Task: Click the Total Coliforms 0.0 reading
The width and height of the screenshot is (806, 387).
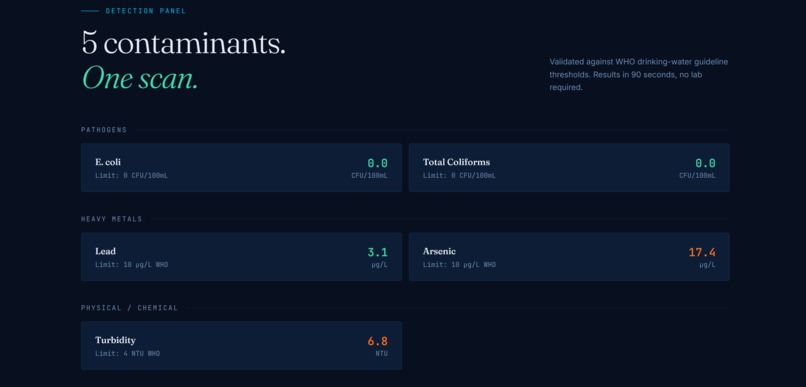Action: (x=705, y=163)
